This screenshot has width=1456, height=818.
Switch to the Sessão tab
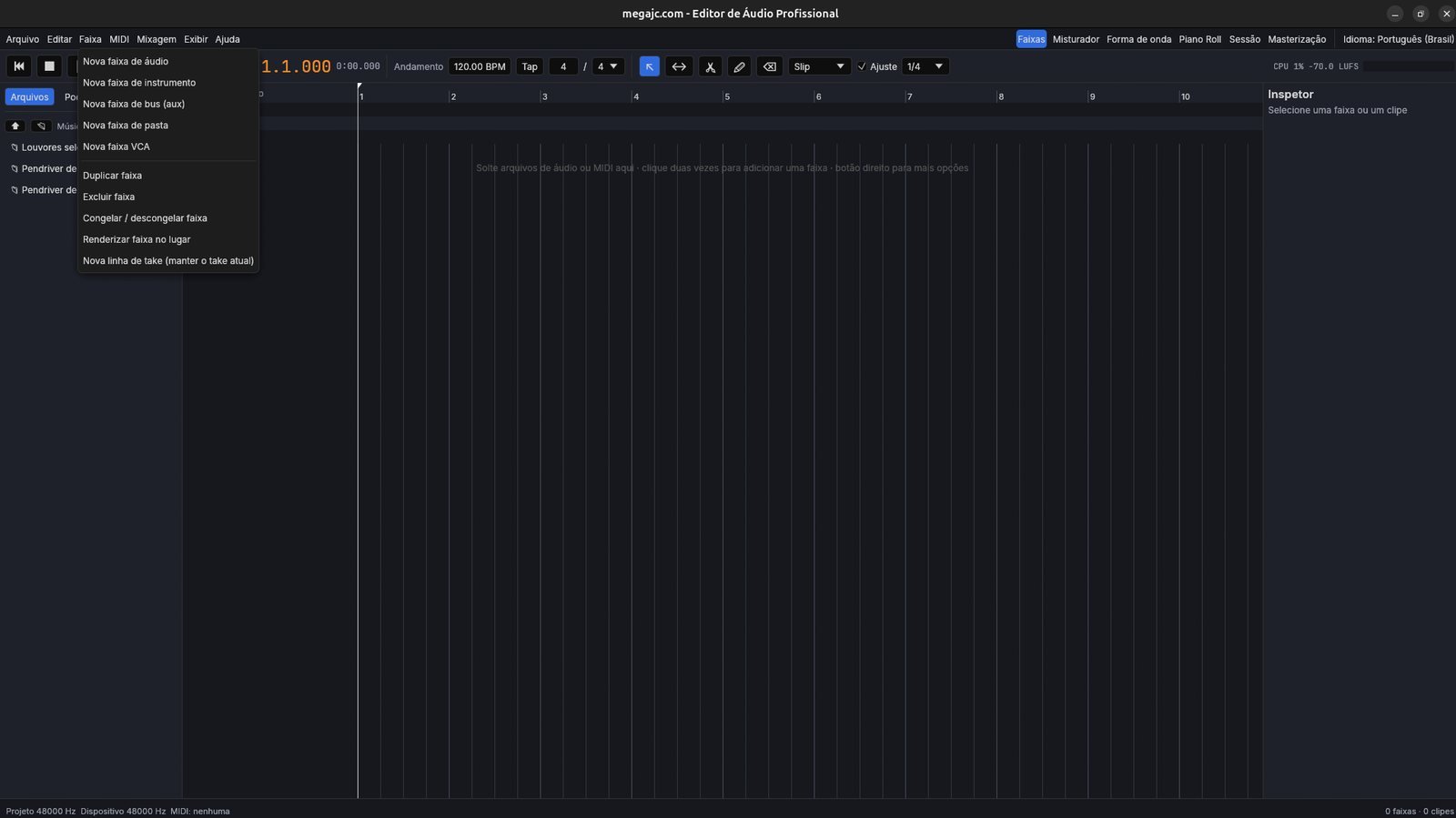[1244, 39]
